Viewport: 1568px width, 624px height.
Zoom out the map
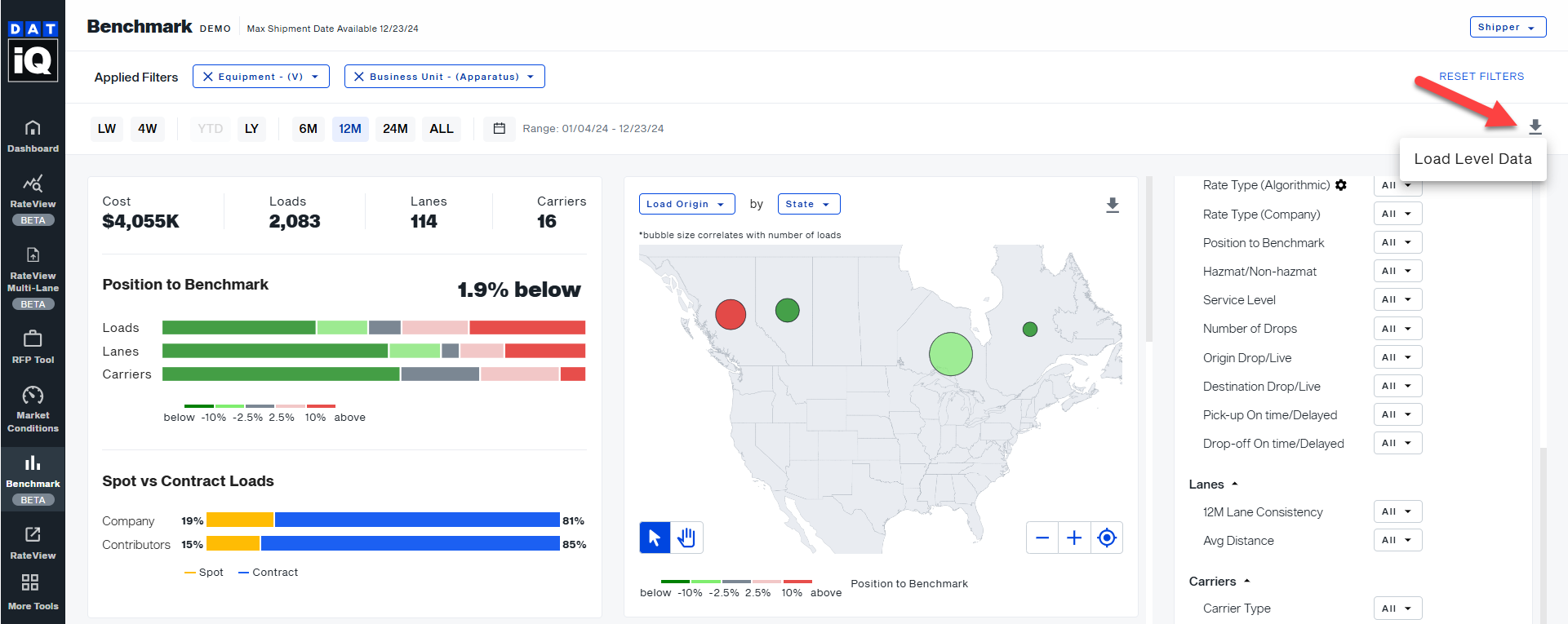(1042, 538)
